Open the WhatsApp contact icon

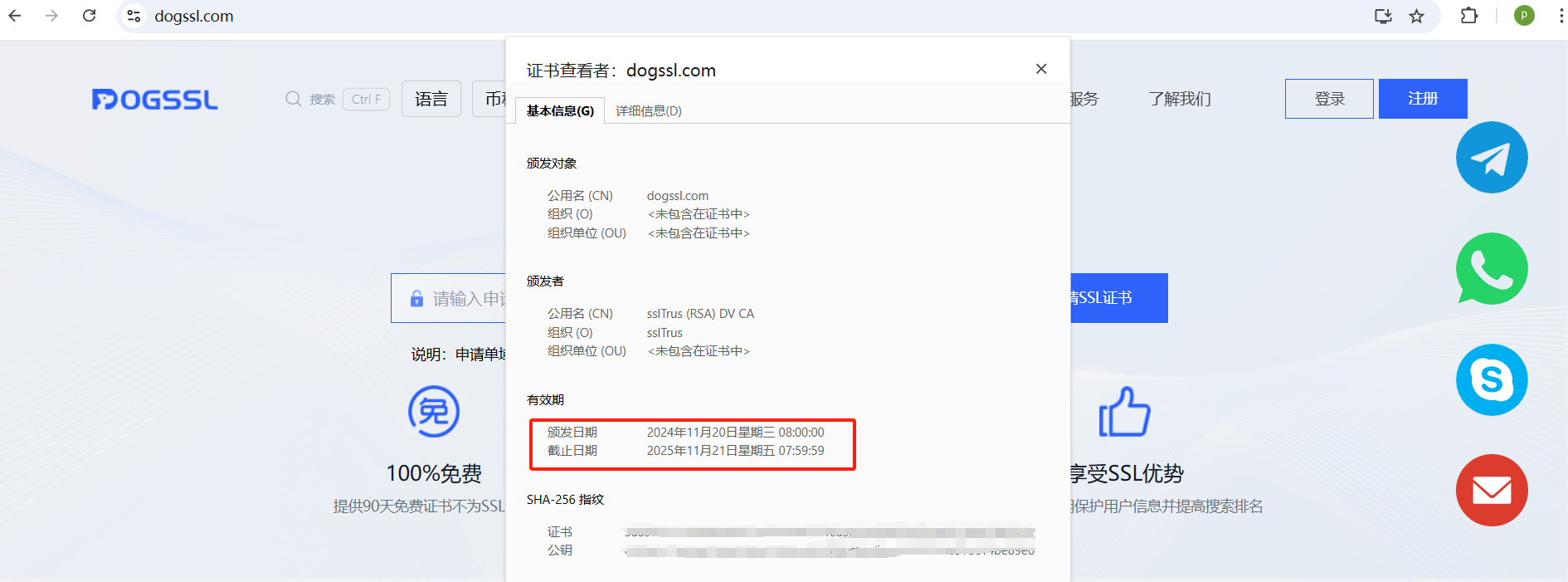1492,268
